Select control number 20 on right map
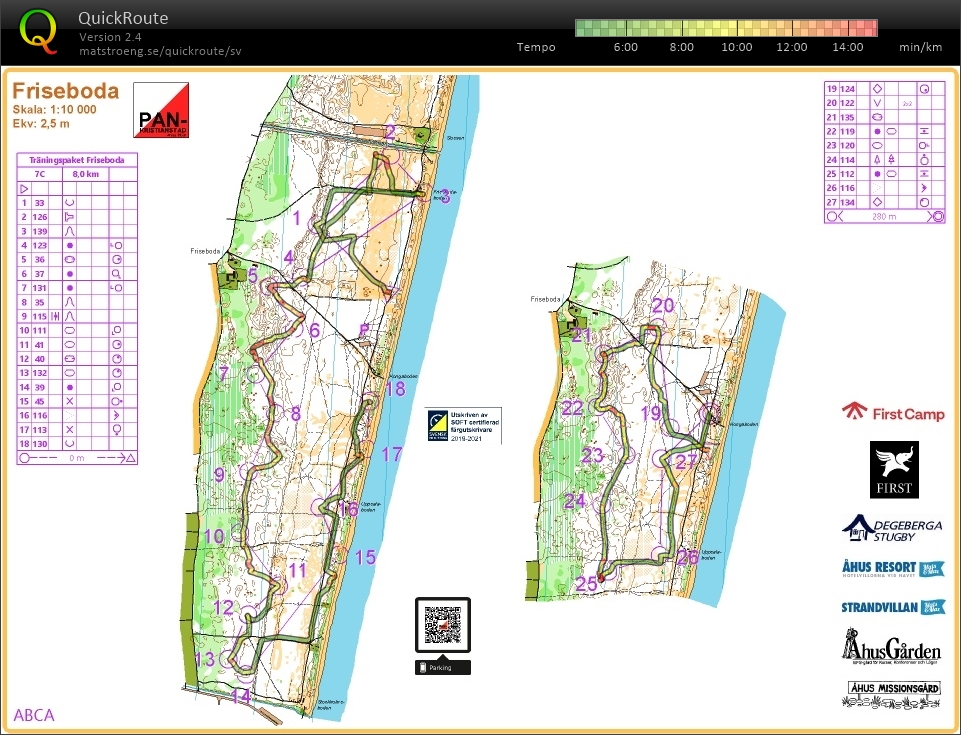961x735 pixels. (663, 306)
